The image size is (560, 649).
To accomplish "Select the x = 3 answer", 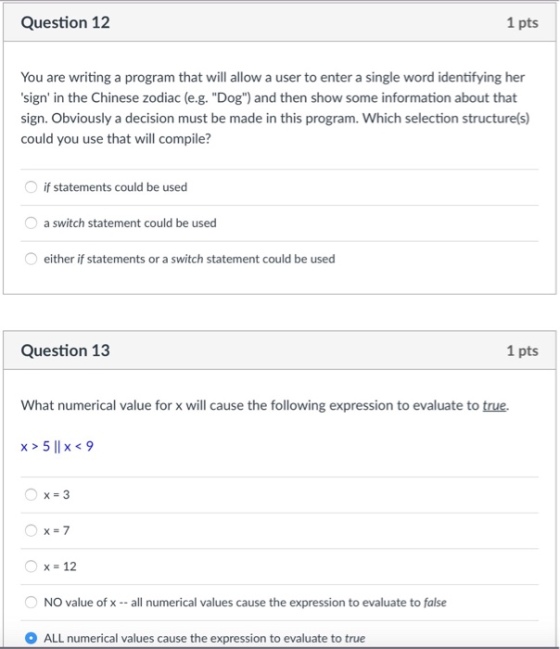I will pos(31,495).
